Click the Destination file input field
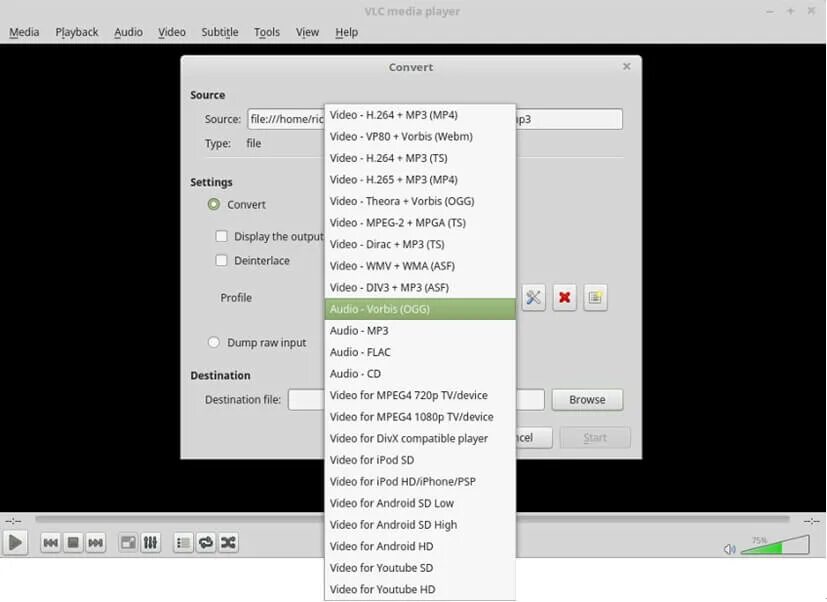 coord(416,400)
